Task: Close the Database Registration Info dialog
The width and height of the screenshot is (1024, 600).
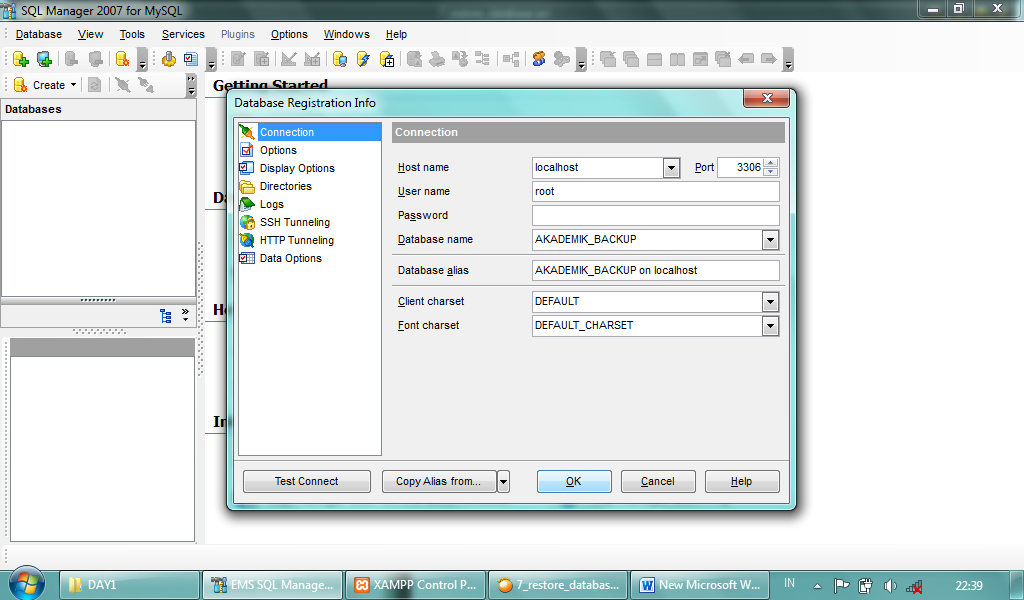Action: click(x=767, y=98)
